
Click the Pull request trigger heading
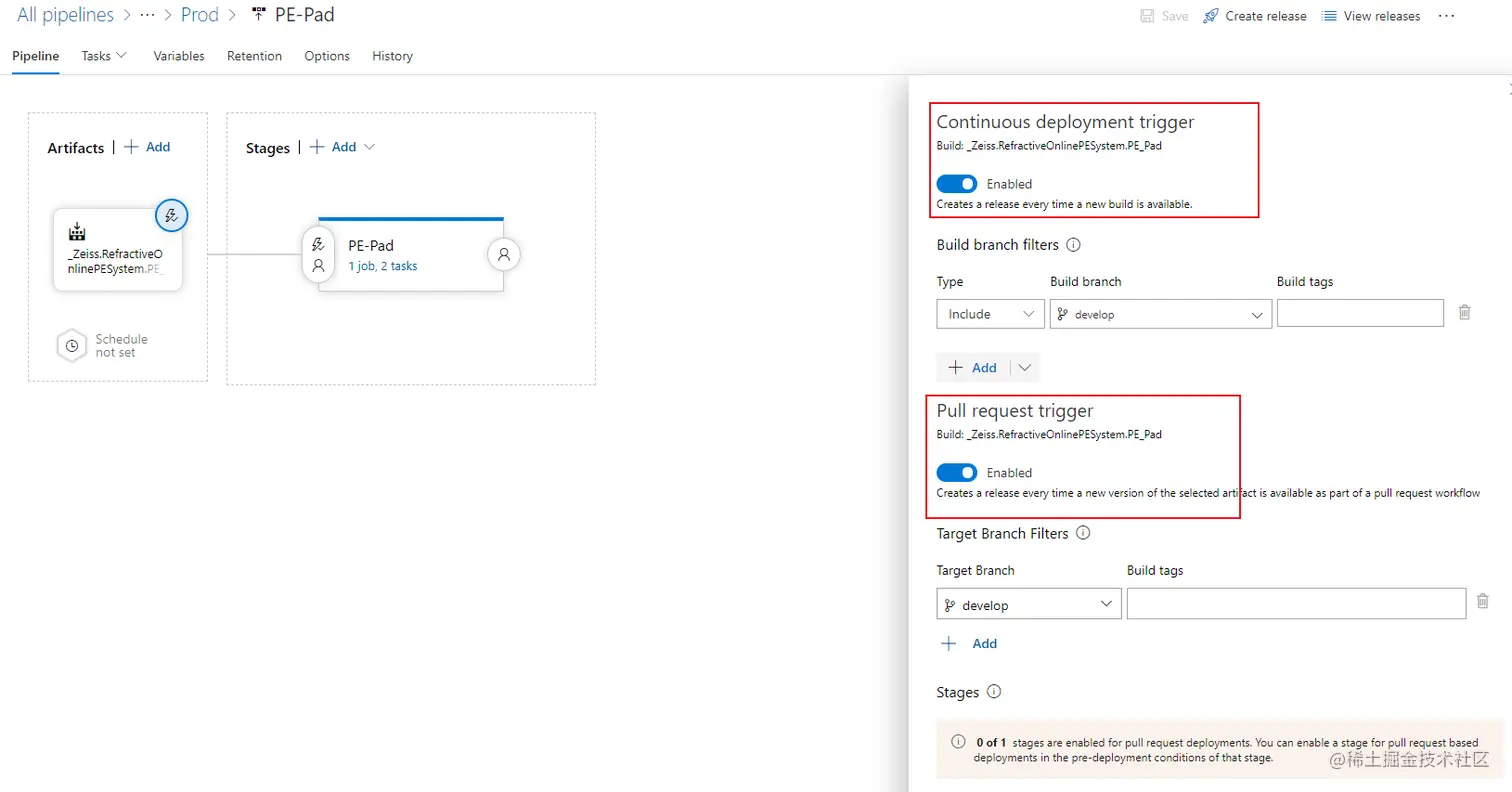point(1015,411)
